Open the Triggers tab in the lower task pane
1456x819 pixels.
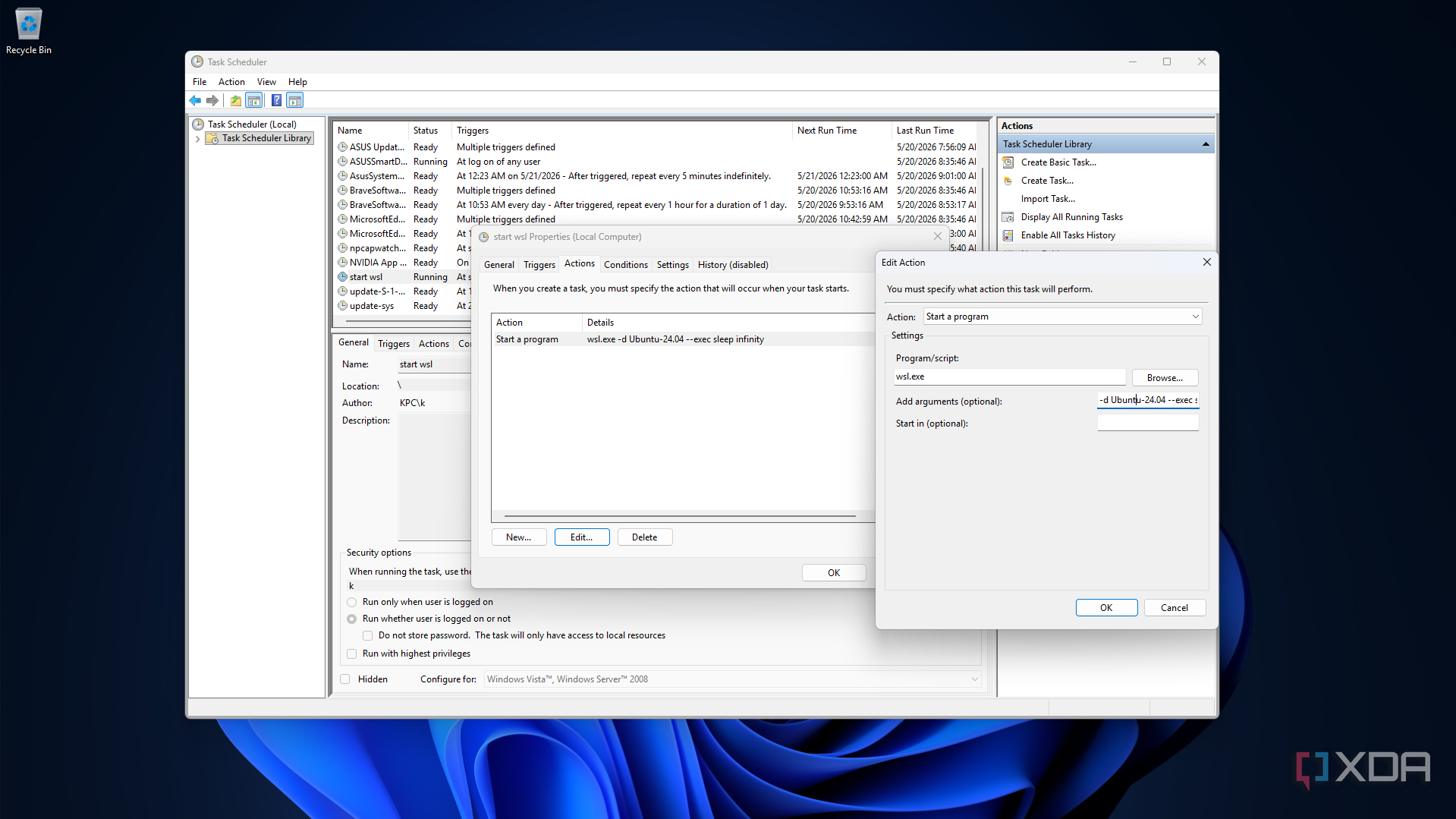(394, 344)
